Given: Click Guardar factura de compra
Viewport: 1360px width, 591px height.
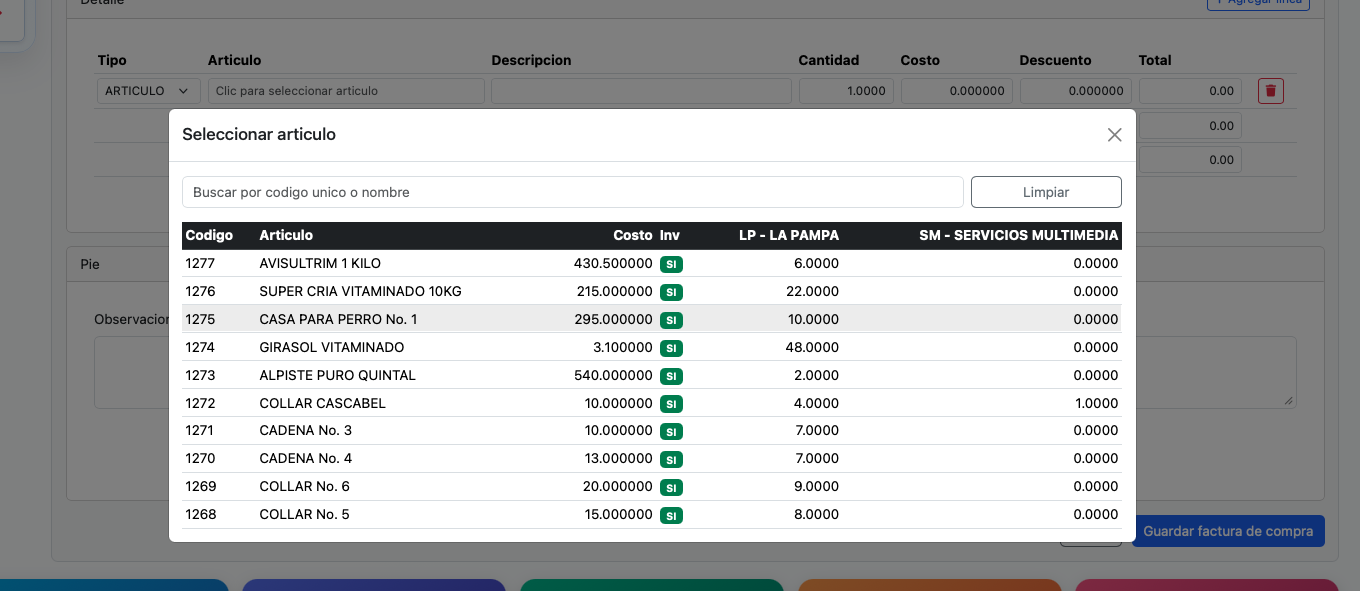Looking at the screenshot, I should pos(1228,531).
